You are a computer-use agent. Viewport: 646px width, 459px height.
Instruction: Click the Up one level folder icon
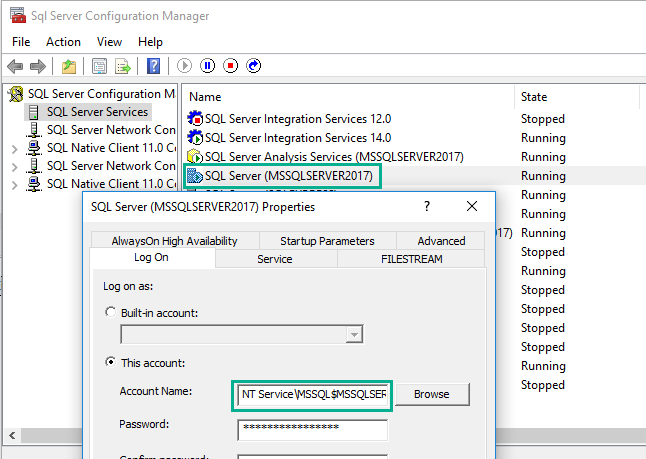[68, 67]
